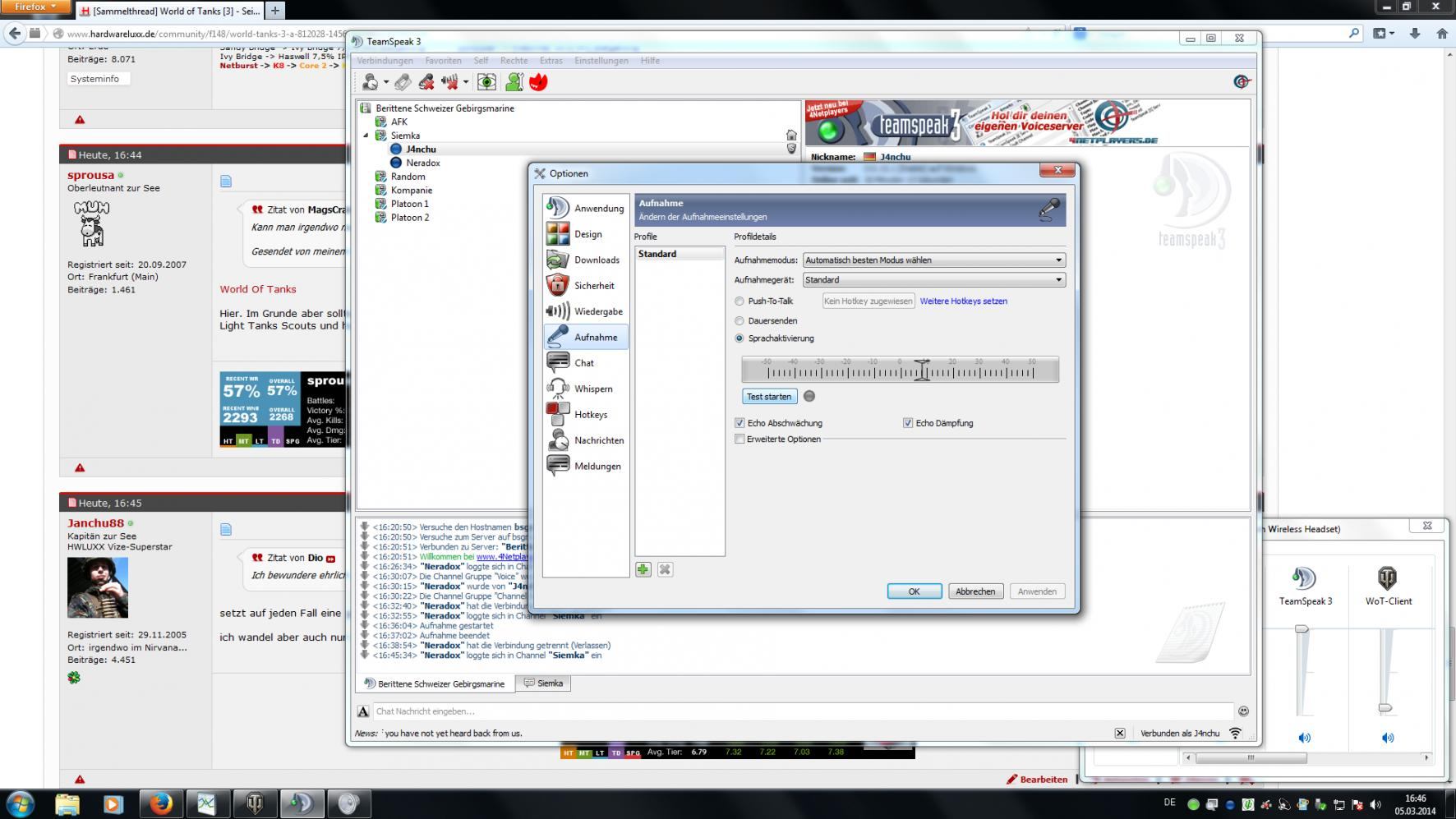Click OK in Optionen dialog
The height and width of the screenshot is (819, 1456).
(914, 591)
